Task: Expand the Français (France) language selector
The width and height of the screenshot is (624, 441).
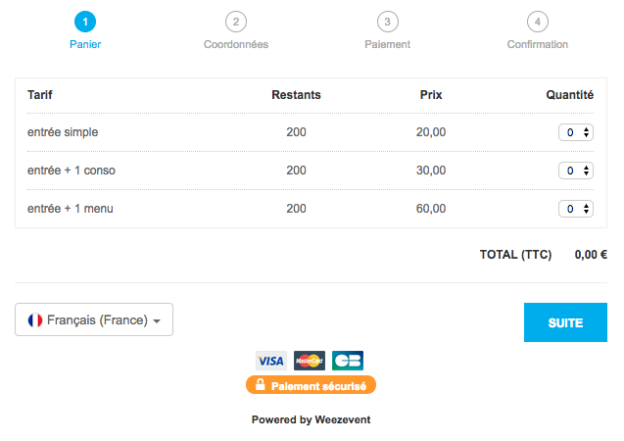Action: [x=94, y=320]
